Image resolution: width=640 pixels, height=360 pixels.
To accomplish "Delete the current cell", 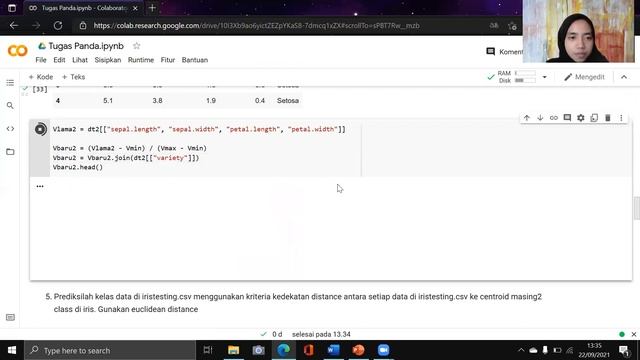I will pyautogui.click(x=607, y=118).
